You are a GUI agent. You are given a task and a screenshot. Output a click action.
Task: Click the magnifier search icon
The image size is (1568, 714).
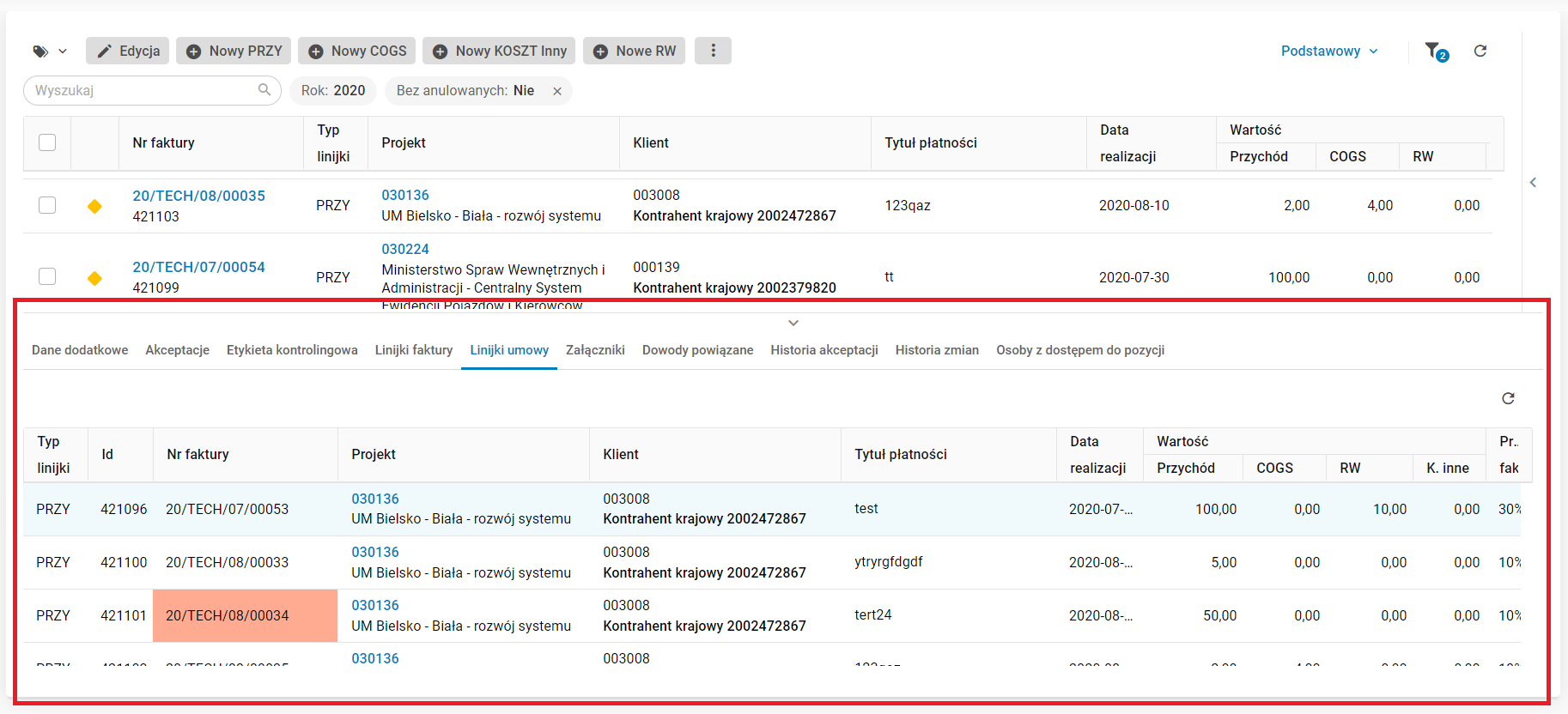click(x=264, y=89)
